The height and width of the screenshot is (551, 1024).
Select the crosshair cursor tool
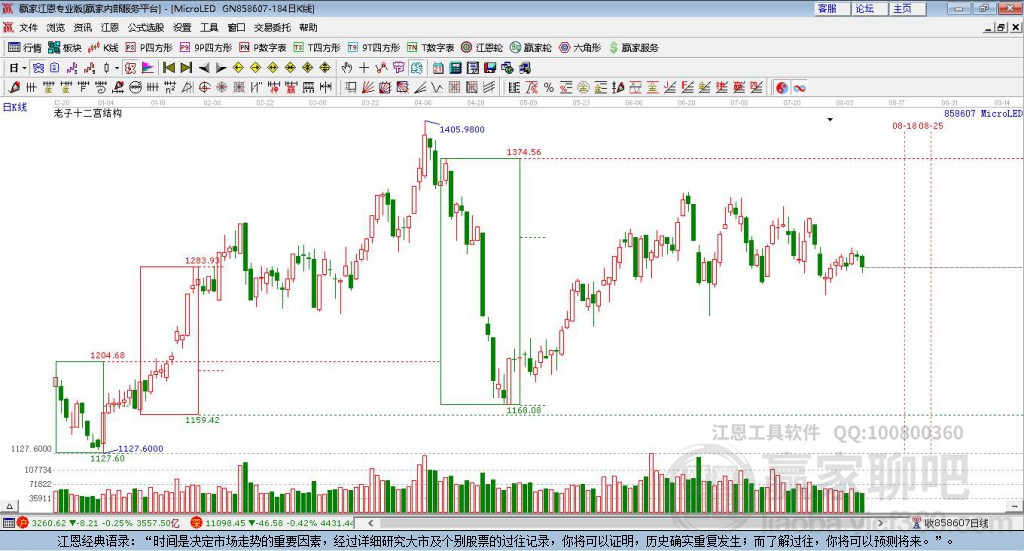(364, 68)
